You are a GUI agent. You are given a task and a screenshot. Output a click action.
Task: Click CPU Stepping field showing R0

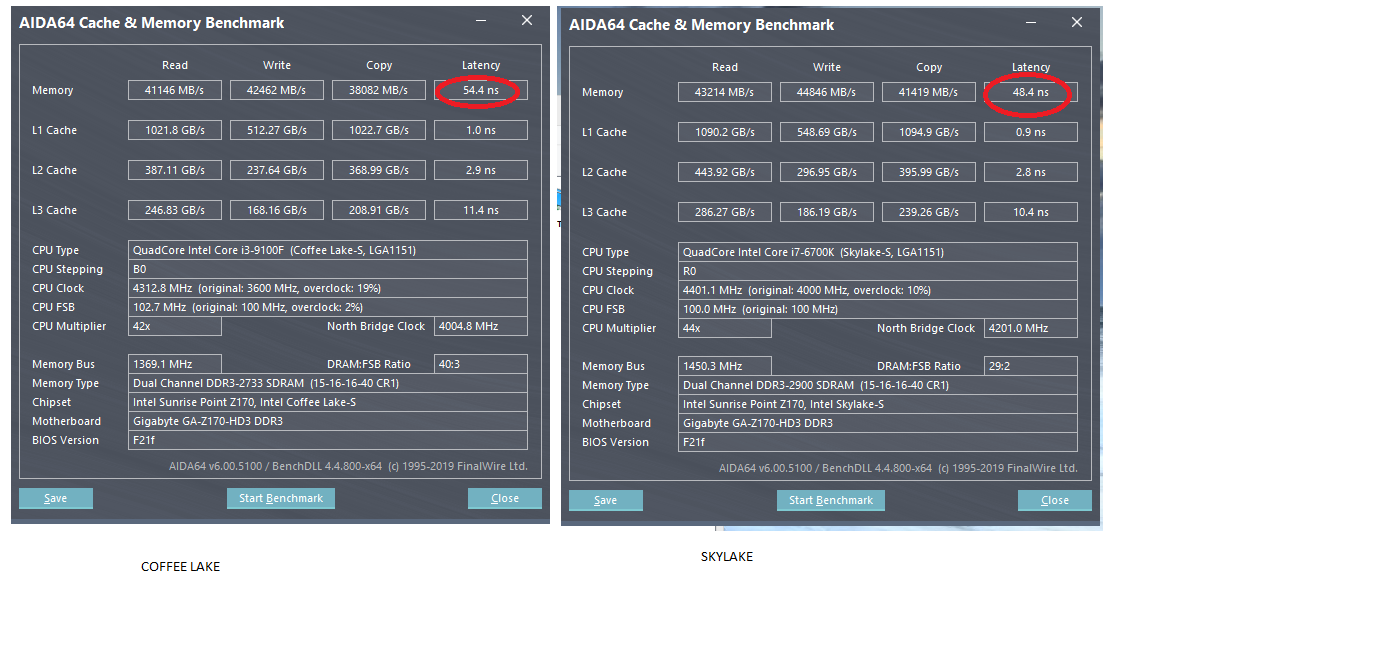878,271
